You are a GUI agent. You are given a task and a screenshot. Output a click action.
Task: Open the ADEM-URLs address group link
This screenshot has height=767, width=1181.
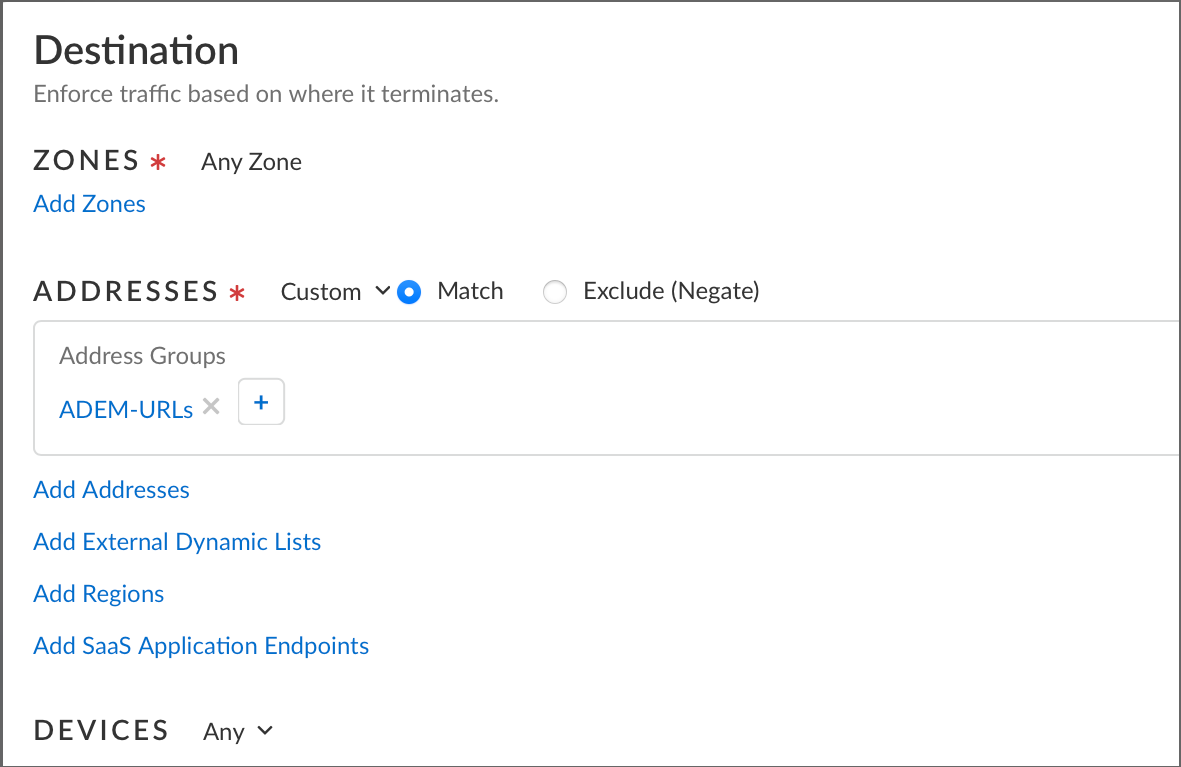126,409
